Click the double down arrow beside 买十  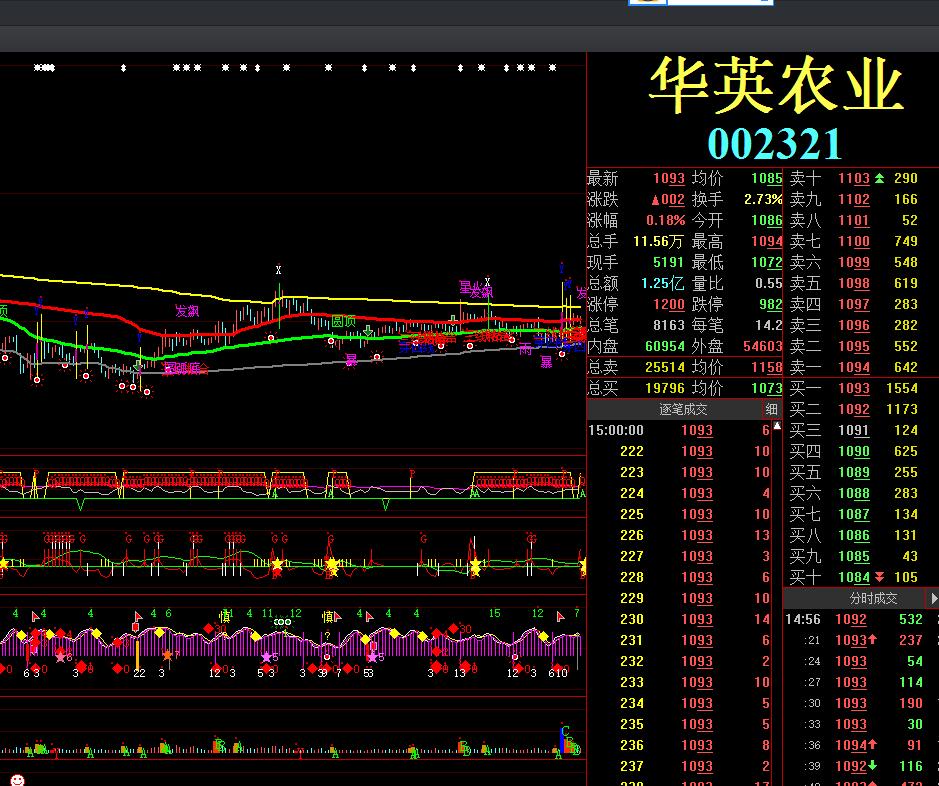879,577
